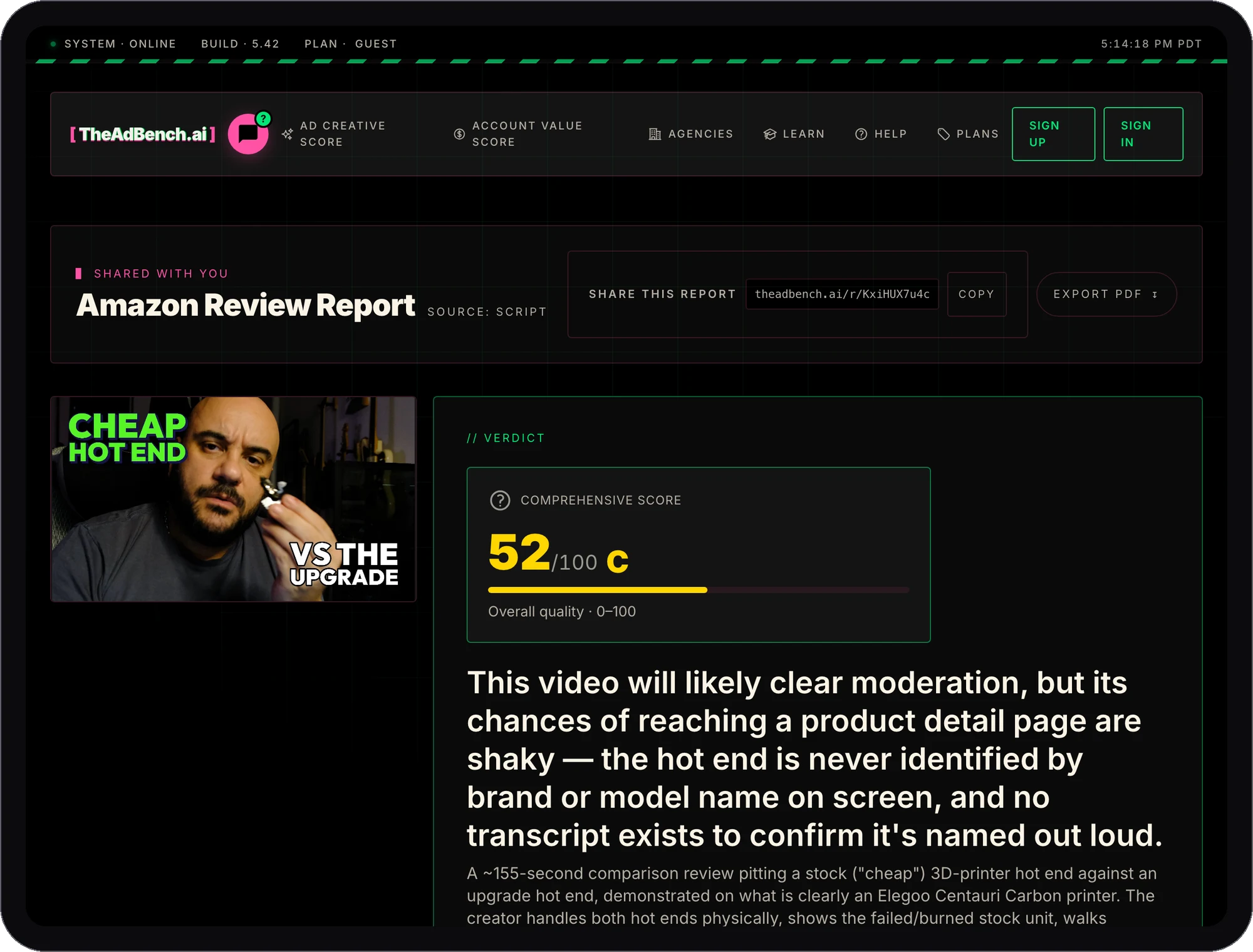Click the SHARED WITH YOU label
The height and width of the screenshot is (952, 1253).
pyautogui.click(x=161, y=274)
